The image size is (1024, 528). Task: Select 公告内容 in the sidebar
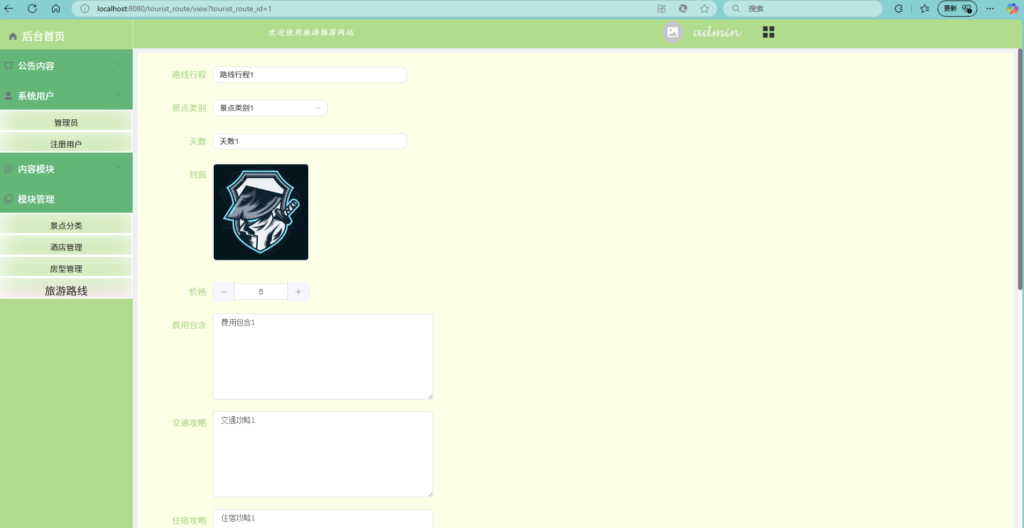[66, 65]
